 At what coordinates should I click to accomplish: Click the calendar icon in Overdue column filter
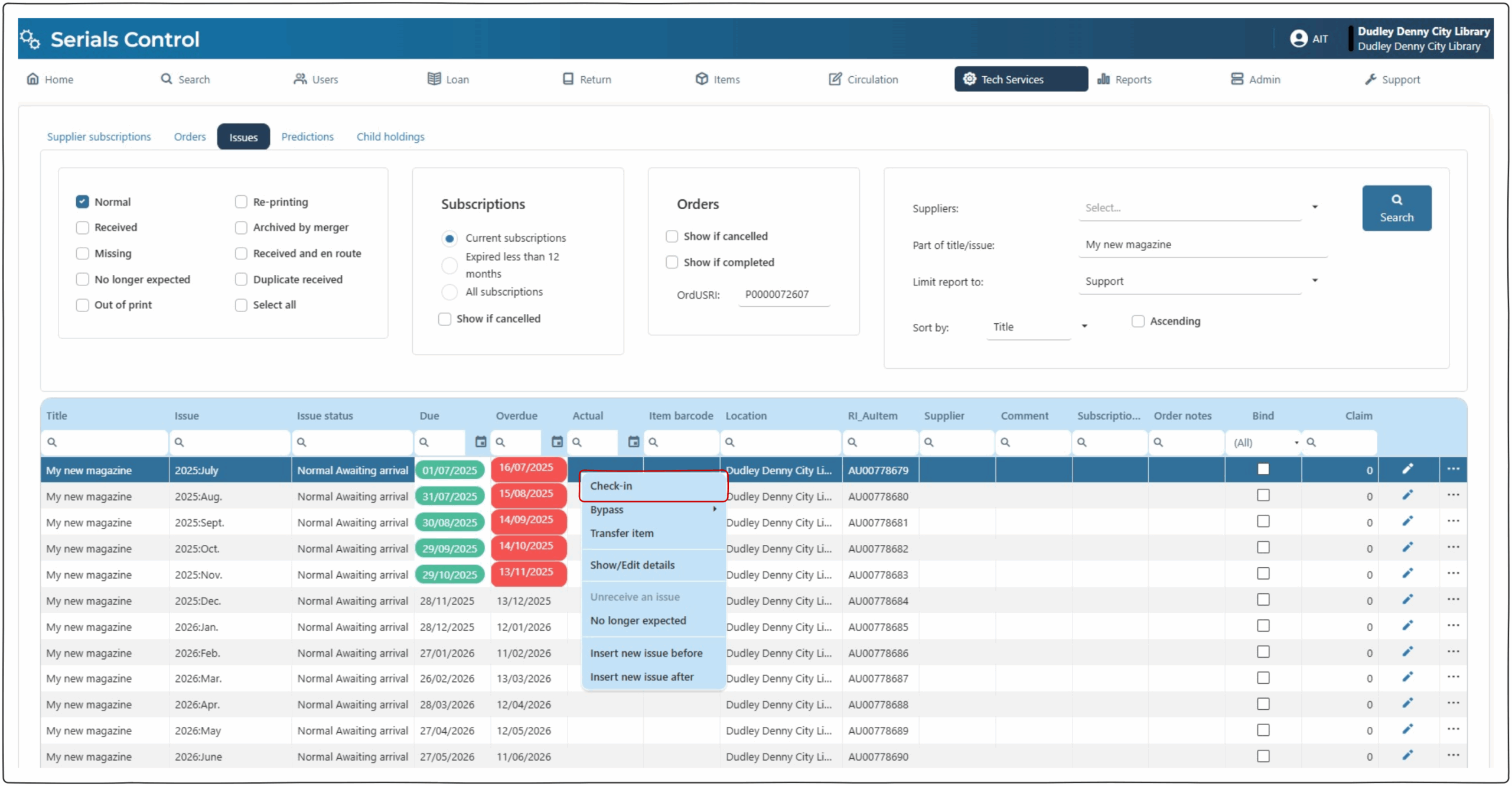(557, 442)
